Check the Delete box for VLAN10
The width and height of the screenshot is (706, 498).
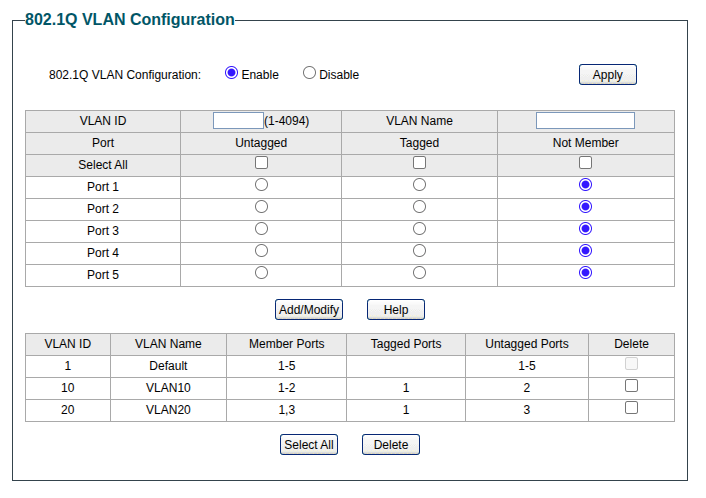[x=631, y=386]
